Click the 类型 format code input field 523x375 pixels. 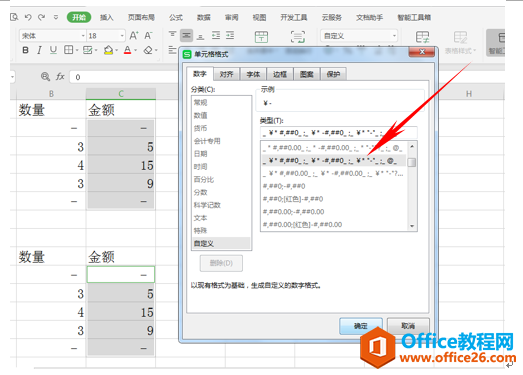click(x=339, y=133)
